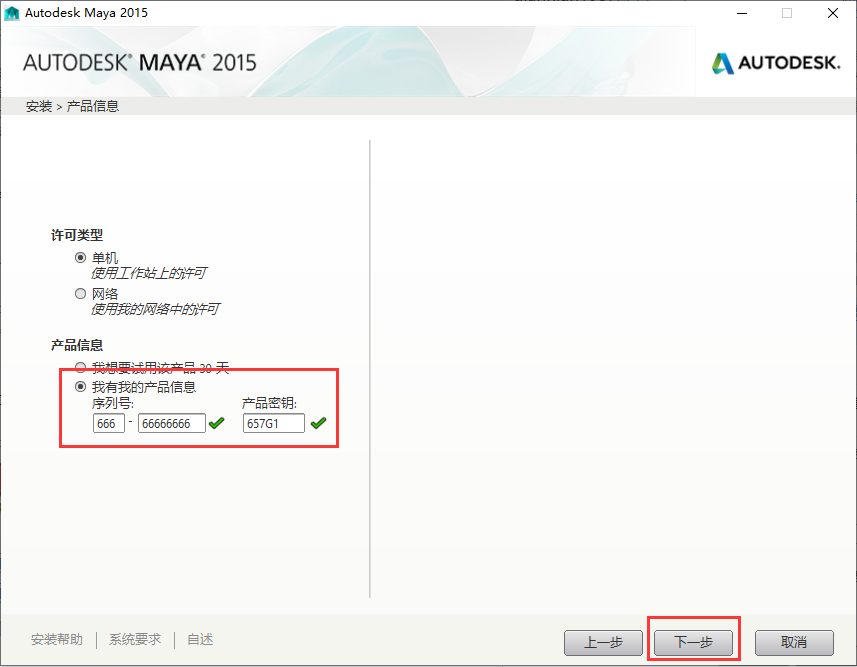Click the serial number field 66666666

(172, 423)
